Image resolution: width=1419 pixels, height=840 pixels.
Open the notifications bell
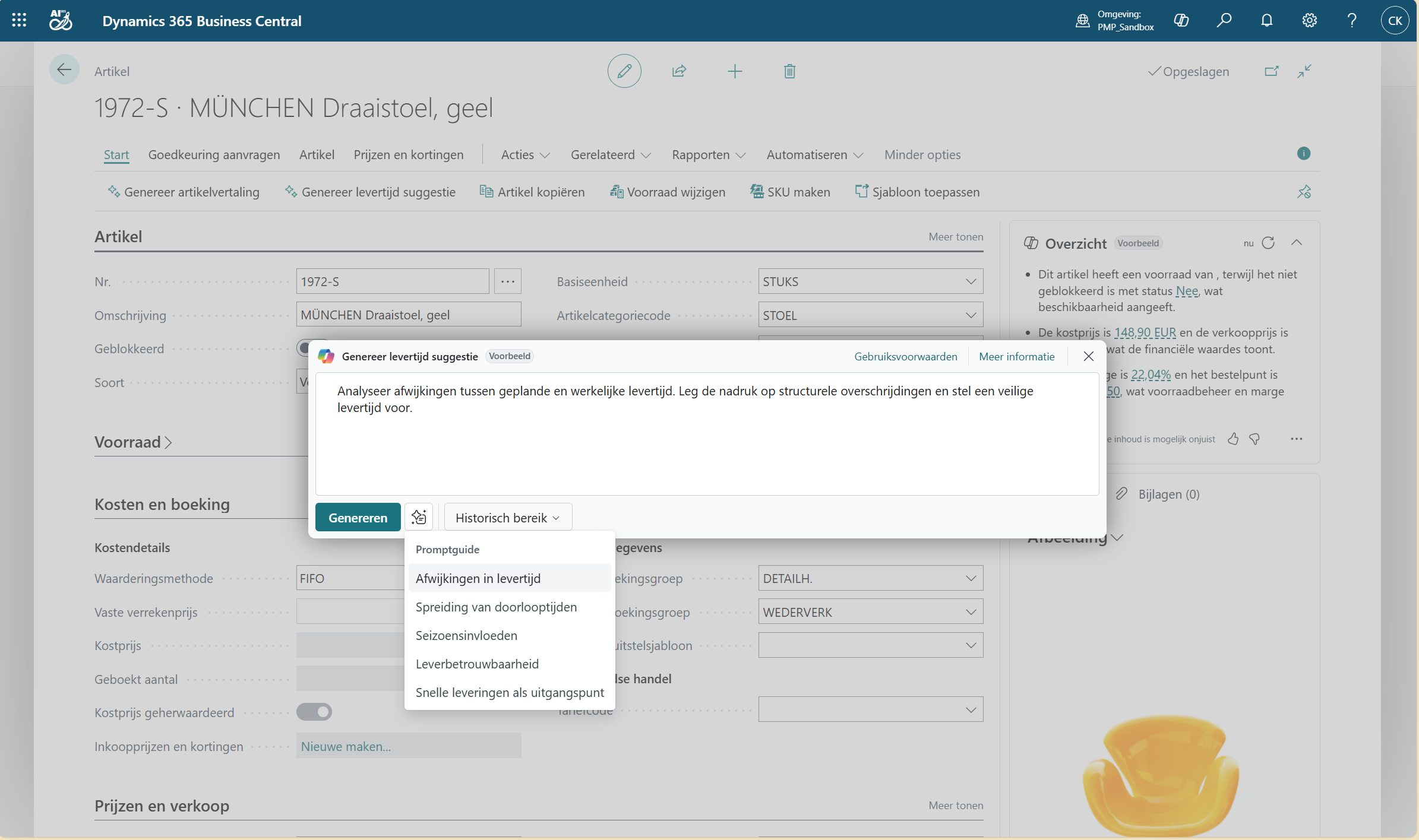(1266, 21)
